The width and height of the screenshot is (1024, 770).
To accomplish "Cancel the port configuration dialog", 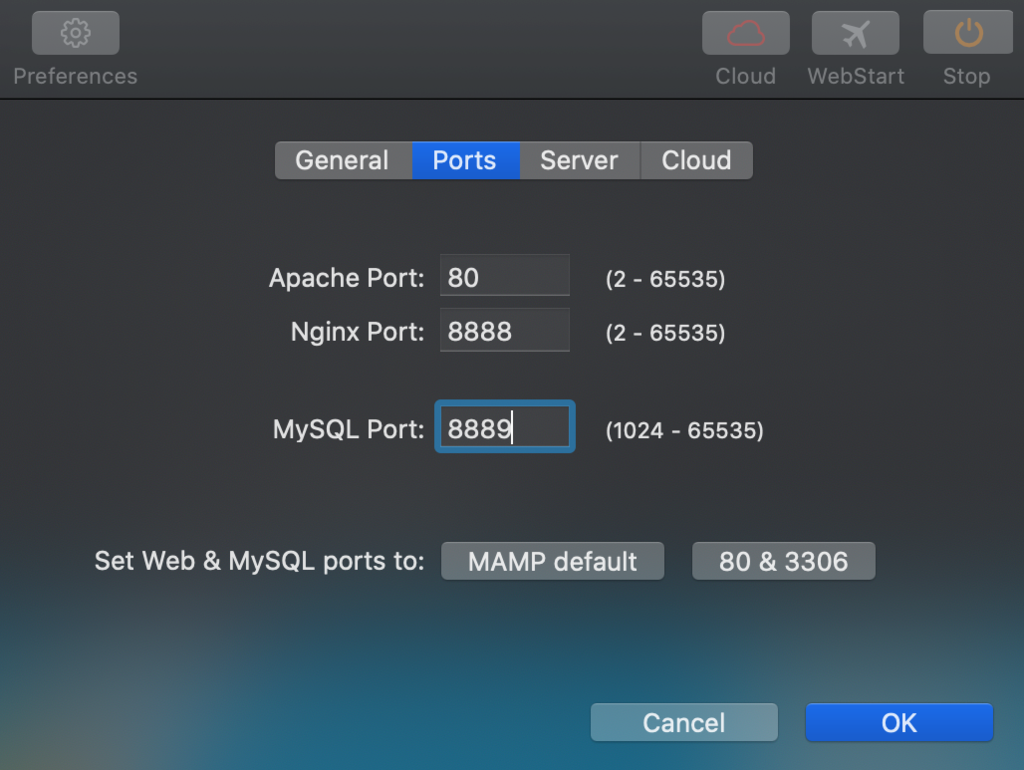I will (x=683, y=722).
